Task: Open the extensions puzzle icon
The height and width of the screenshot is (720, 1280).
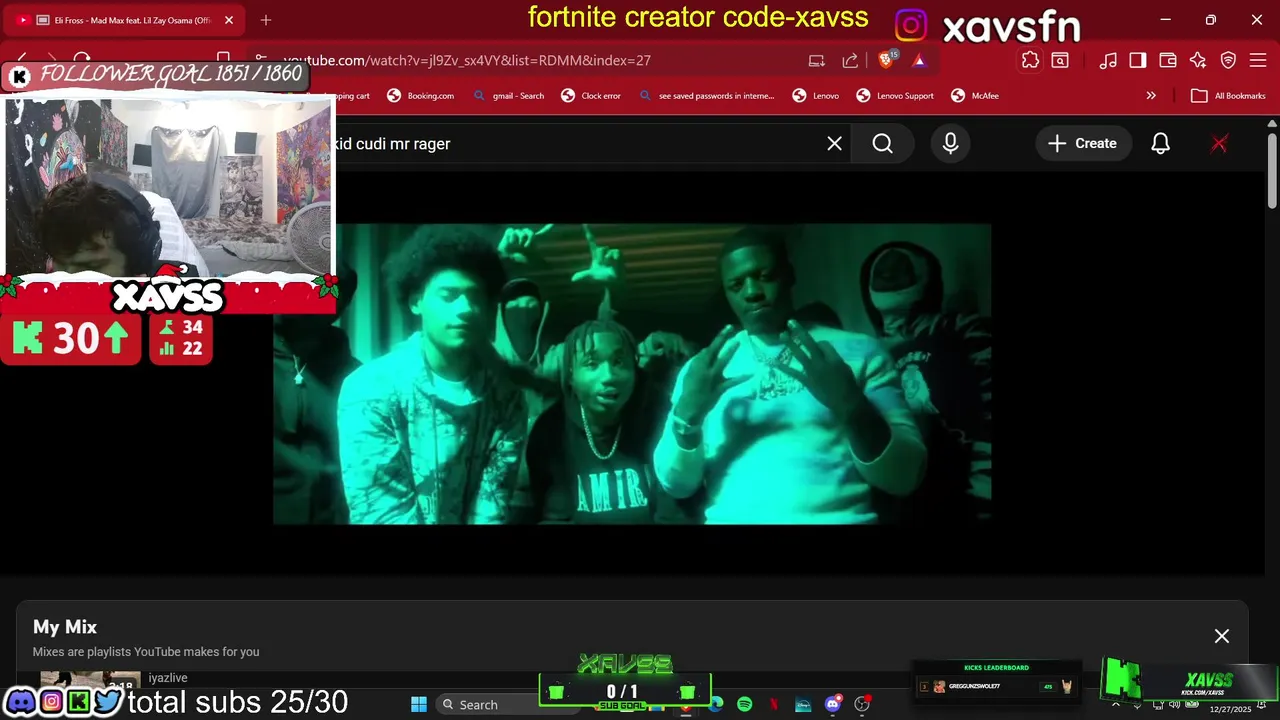Action: pyautogui.click(x=1030, y=60)
